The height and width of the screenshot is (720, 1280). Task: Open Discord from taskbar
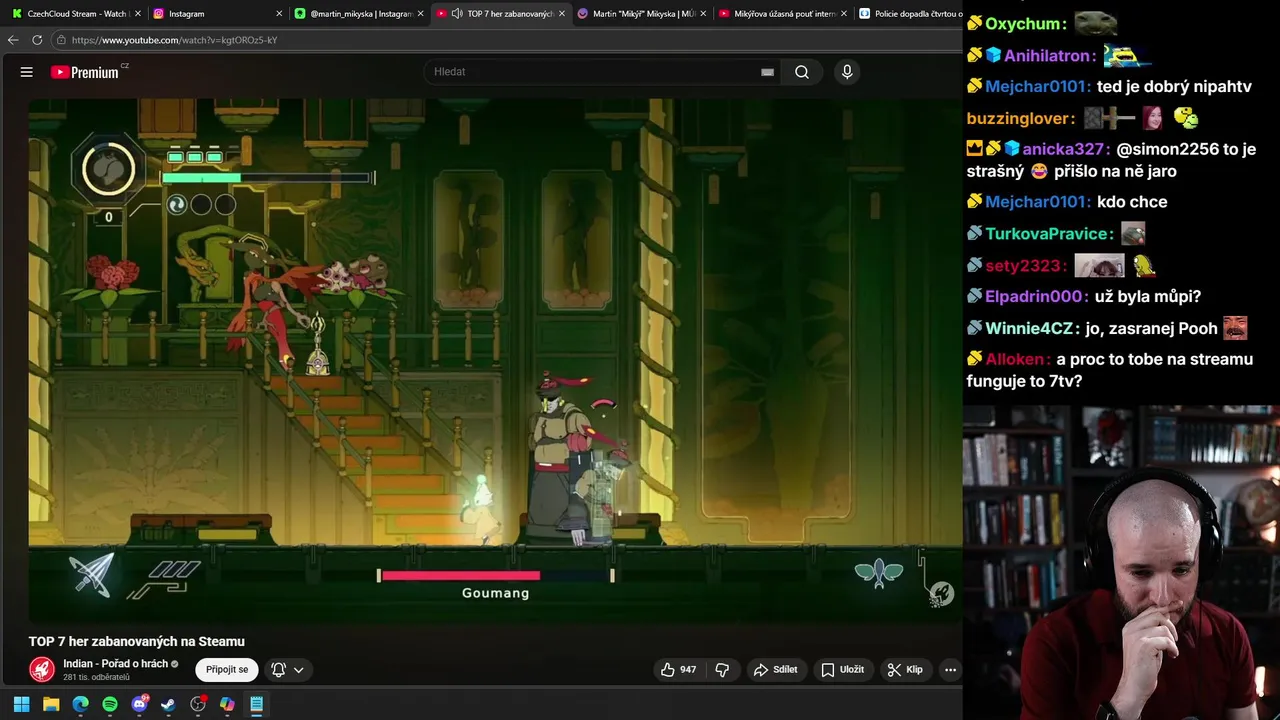(x=139, y=704)
